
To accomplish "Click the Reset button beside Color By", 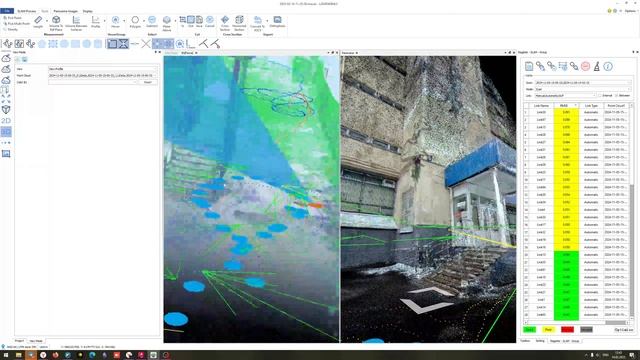I will click(148, 82).
